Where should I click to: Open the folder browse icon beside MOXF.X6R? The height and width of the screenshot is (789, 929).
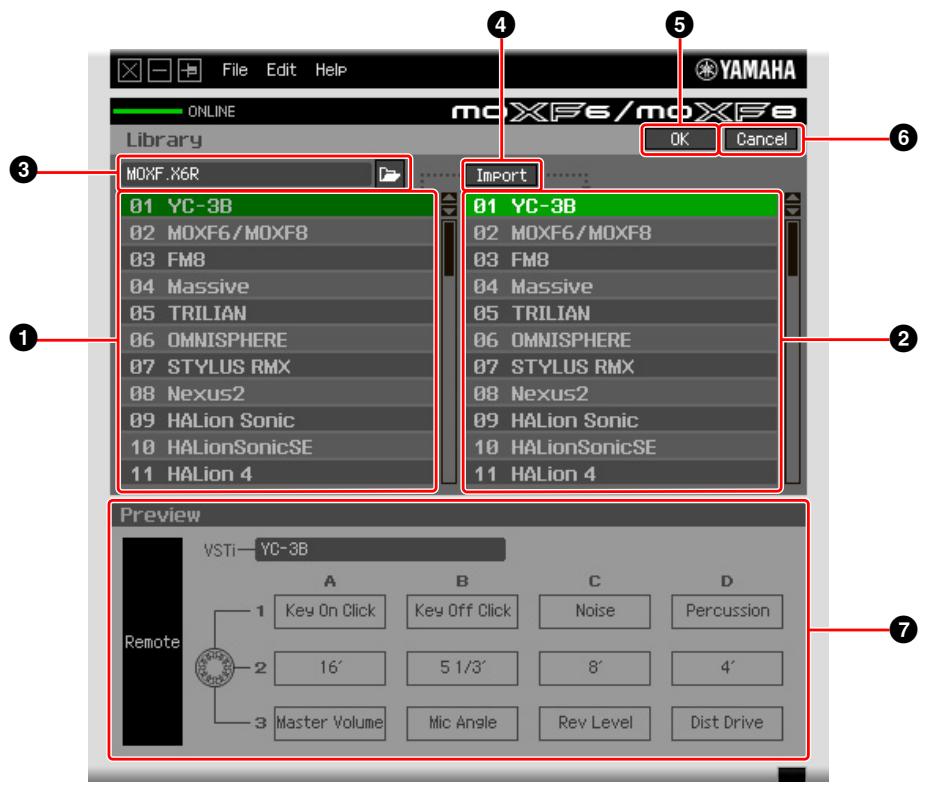(x=390, y=174)
